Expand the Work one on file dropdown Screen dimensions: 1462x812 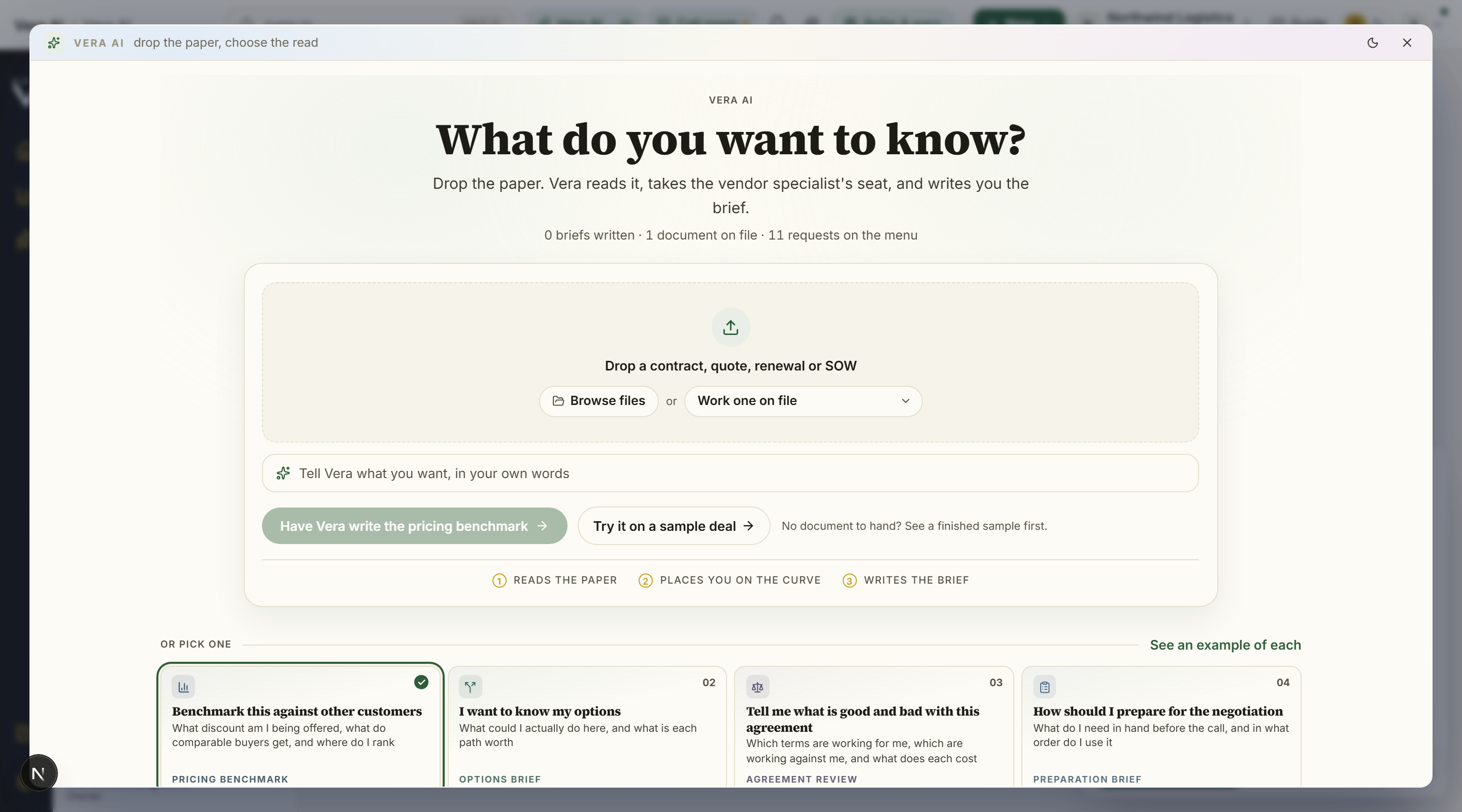pyautogui.click(x=803, y=401)
